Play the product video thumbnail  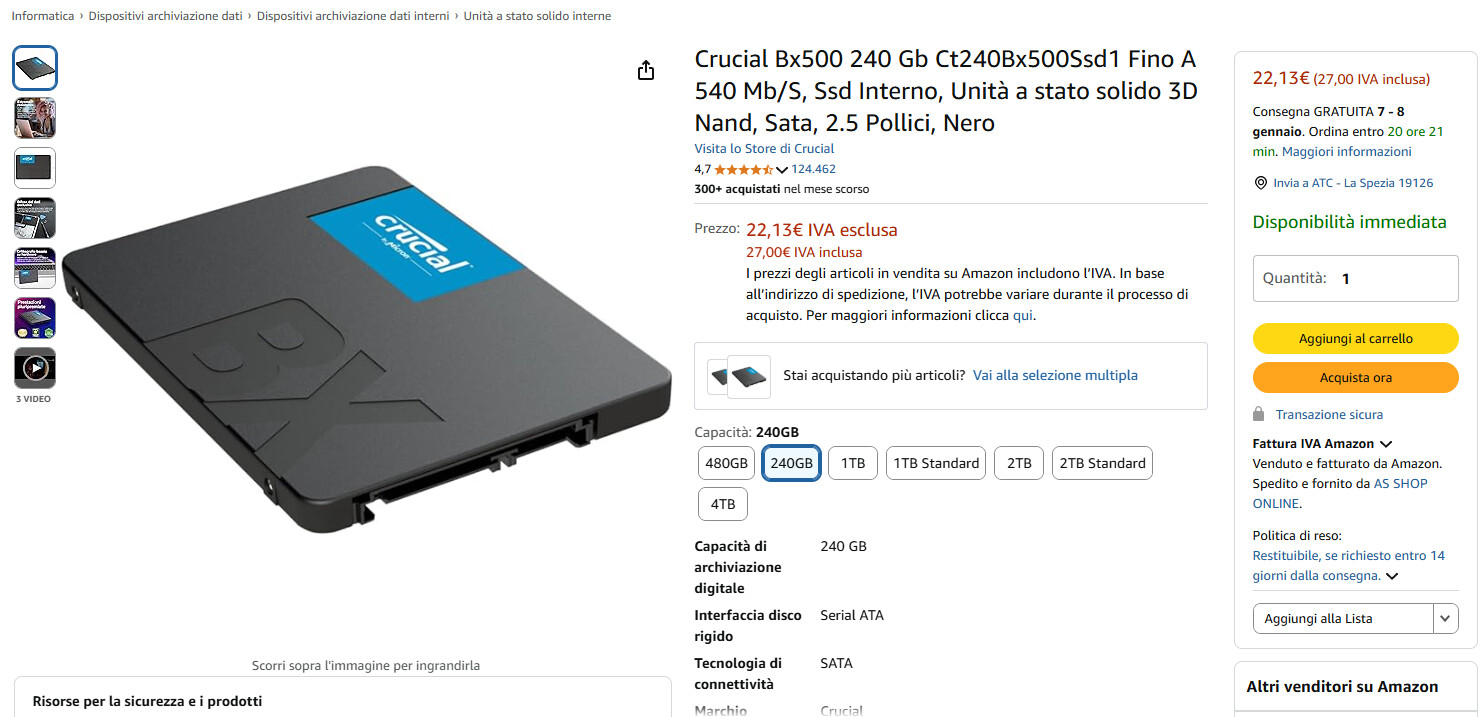pyautogui.click(x=35, y=368)
